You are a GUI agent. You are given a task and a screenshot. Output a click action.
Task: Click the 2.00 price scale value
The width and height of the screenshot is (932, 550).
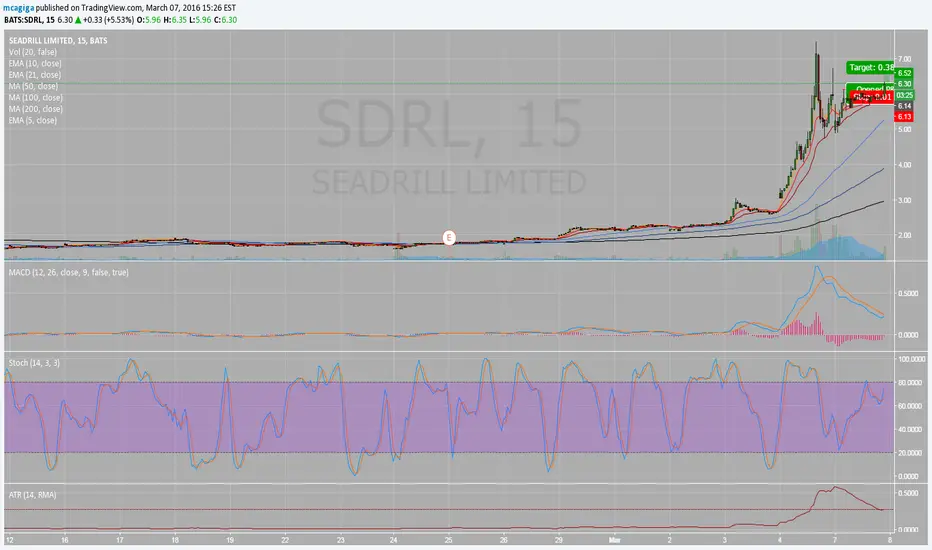[x=905, y=235]
